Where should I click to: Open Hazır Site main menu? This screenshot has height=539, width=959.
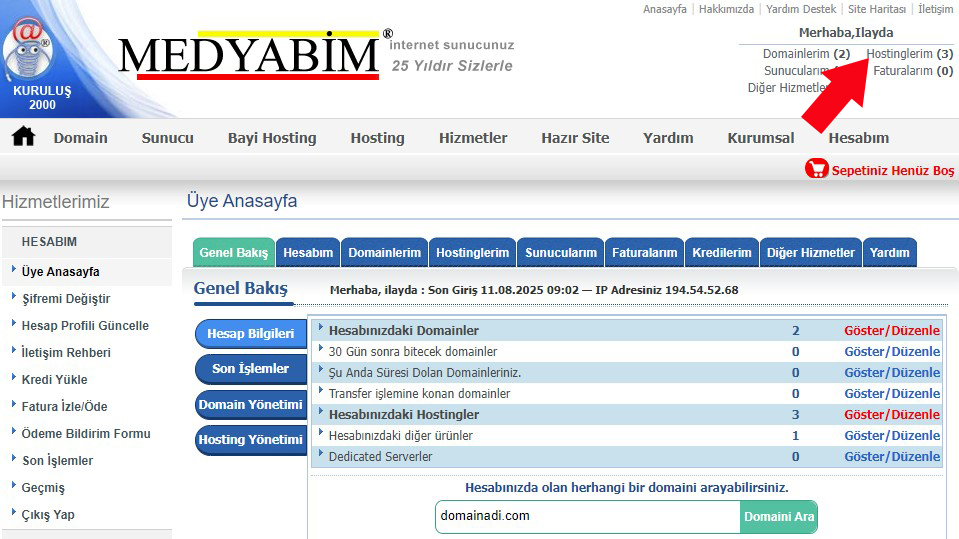(x=575, y=138)
